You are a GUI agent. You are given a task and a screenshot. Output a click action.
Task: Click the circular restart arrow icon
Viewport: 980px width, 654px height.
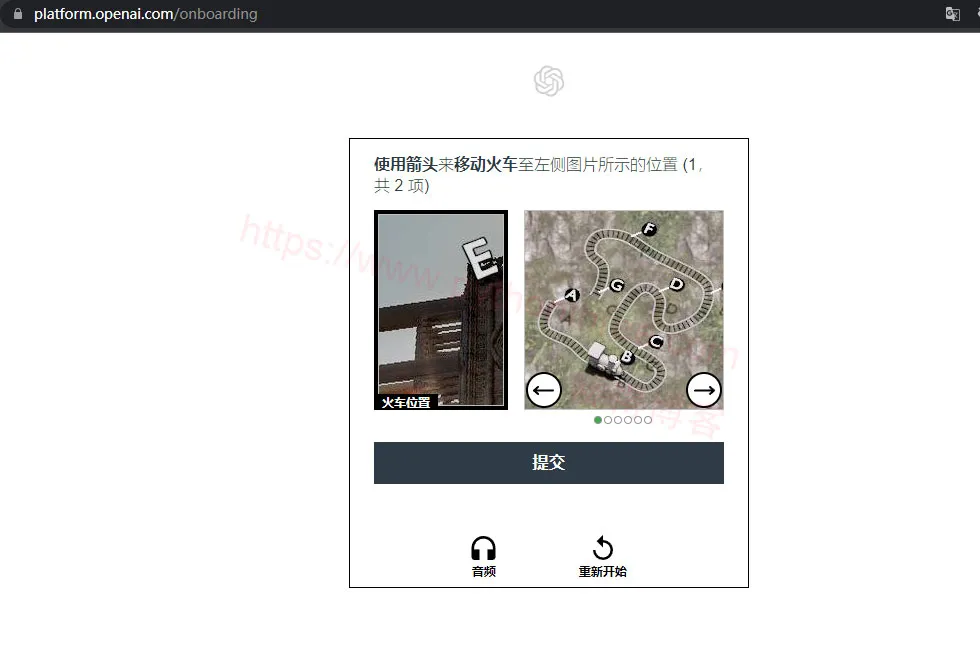[602, 548]
